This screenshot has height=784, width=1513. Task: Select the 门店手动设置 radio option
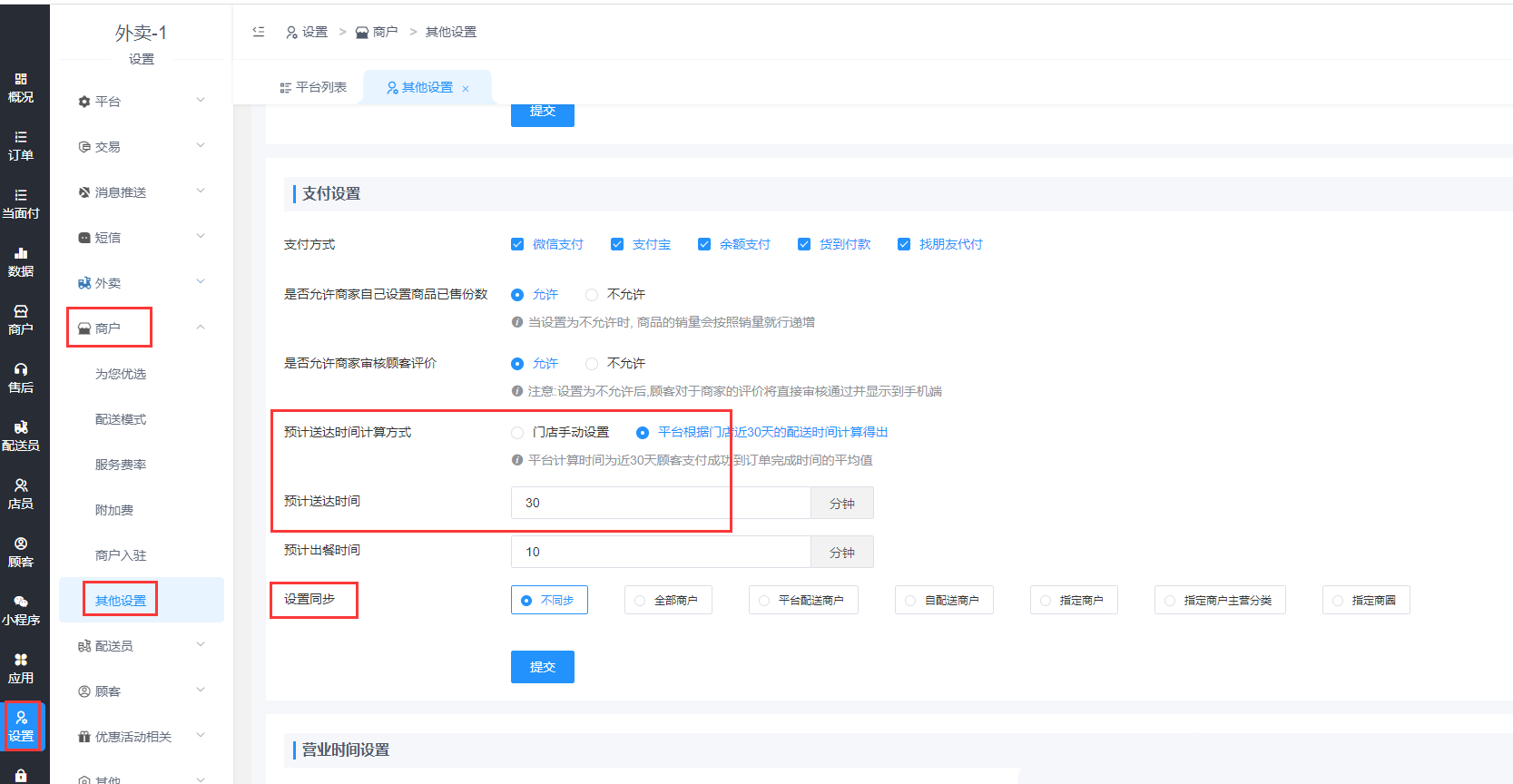tap(517, 433)
